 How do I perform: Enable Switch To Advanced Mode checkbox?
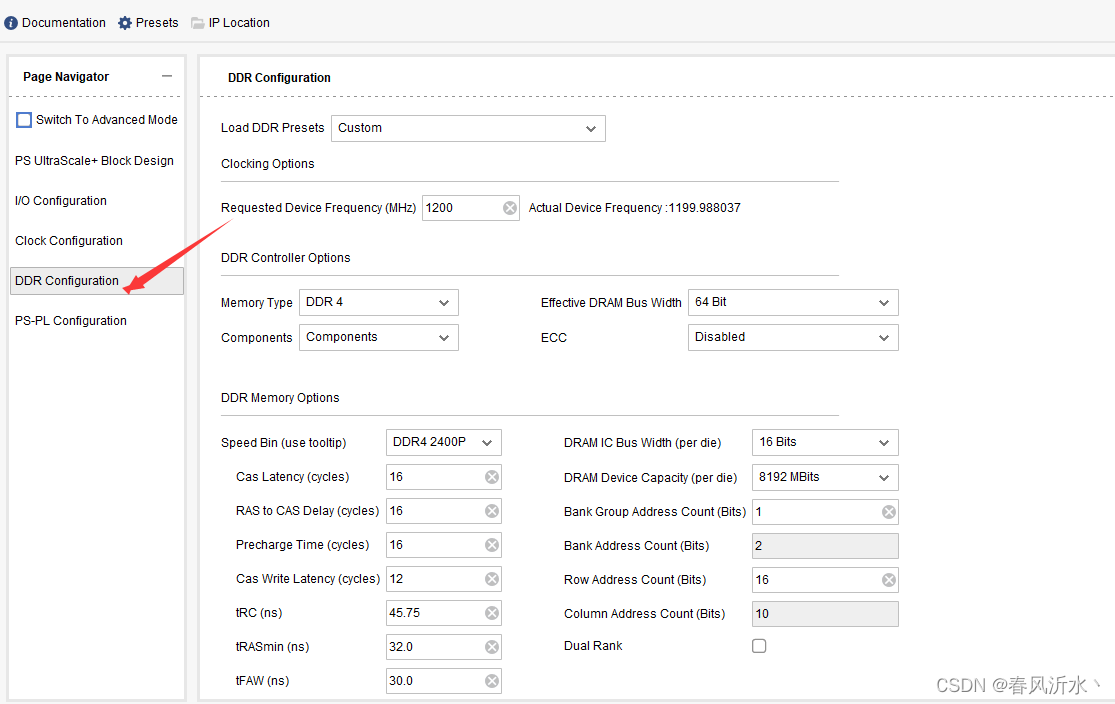pyautogui.click(x=24, y=120)
